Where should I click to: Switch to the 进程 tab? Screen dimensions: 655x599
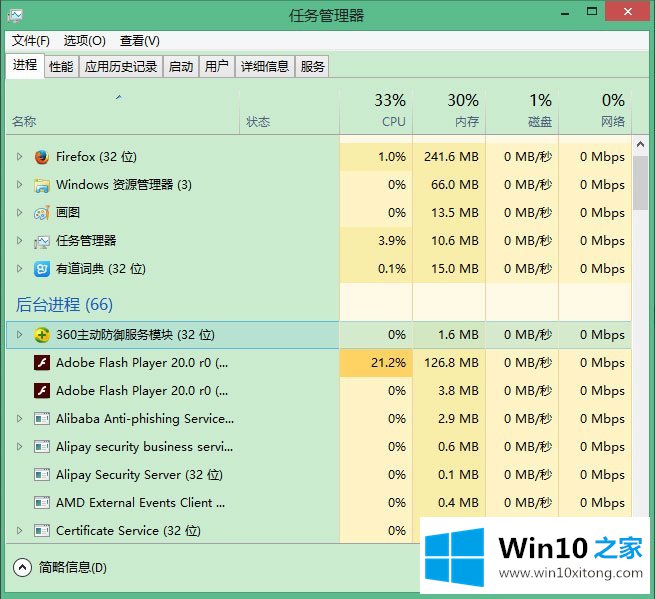click(25, 65)
